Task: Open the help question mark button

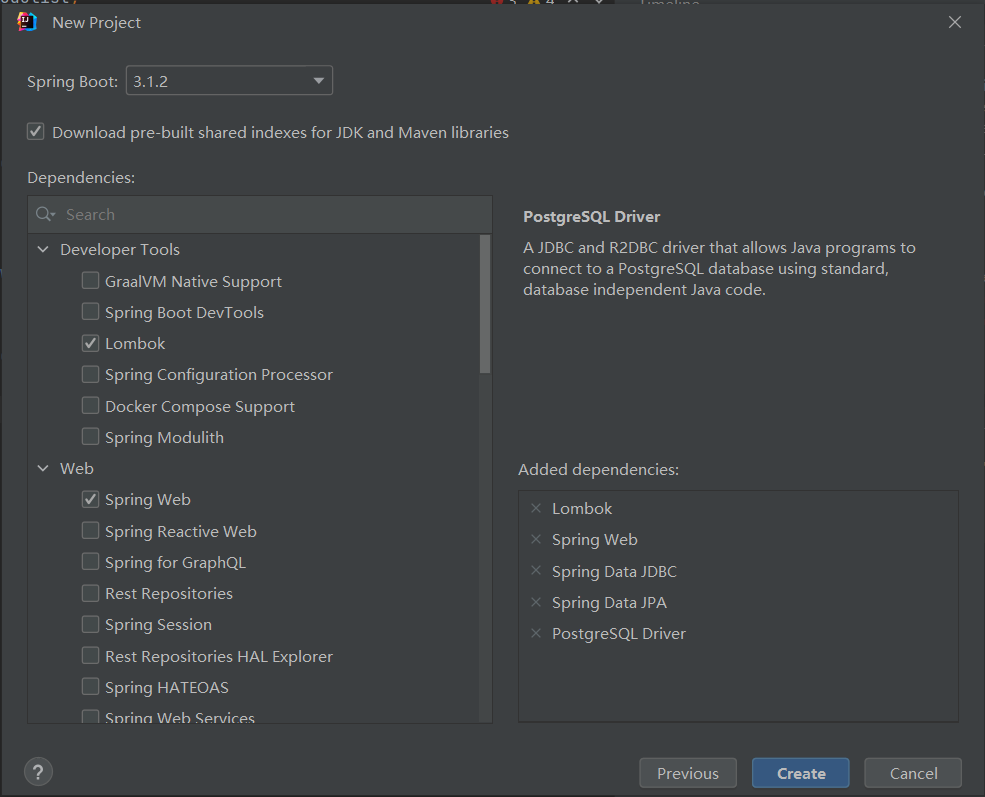Action: click(38, 772)
